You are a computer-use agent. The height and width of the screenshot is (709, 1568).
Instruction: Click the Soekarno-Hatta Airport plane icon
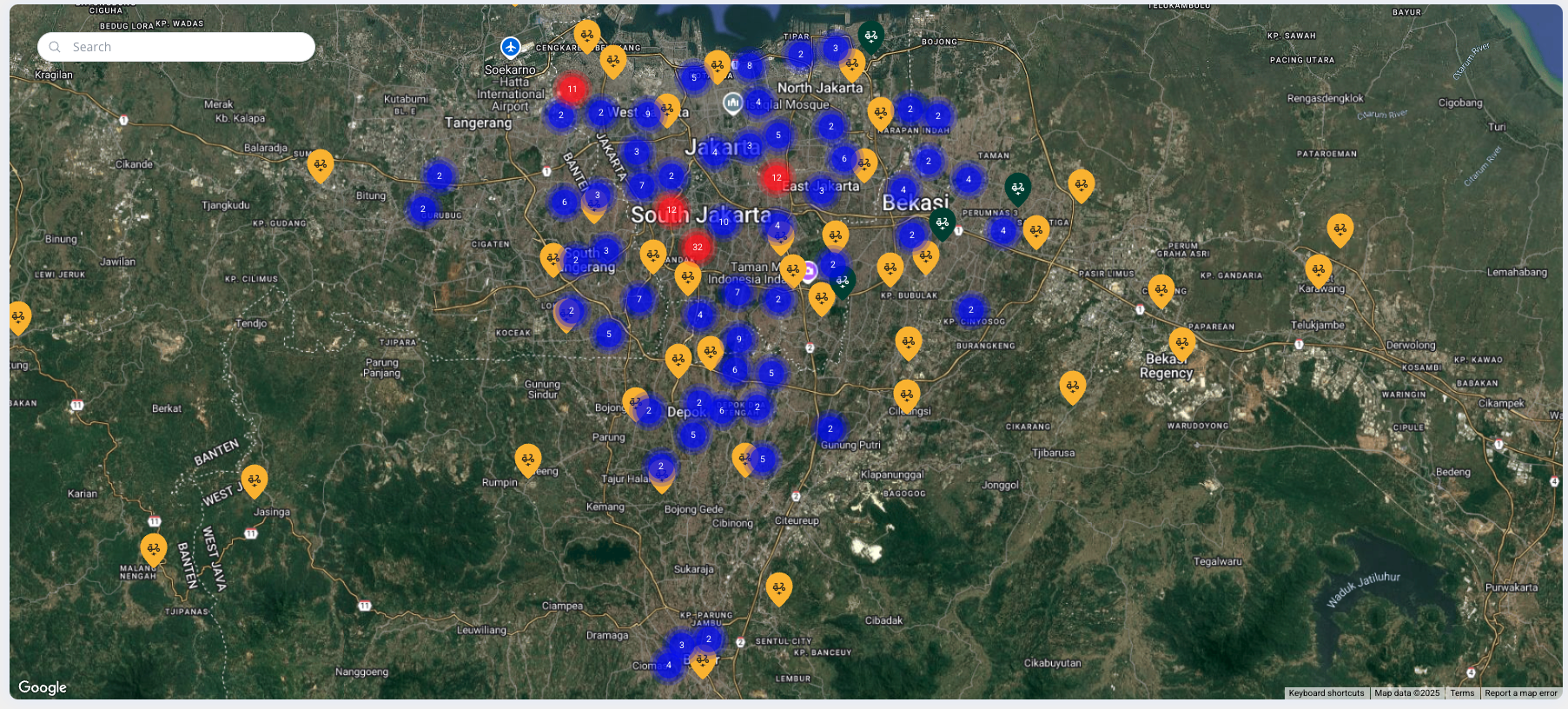511,47
